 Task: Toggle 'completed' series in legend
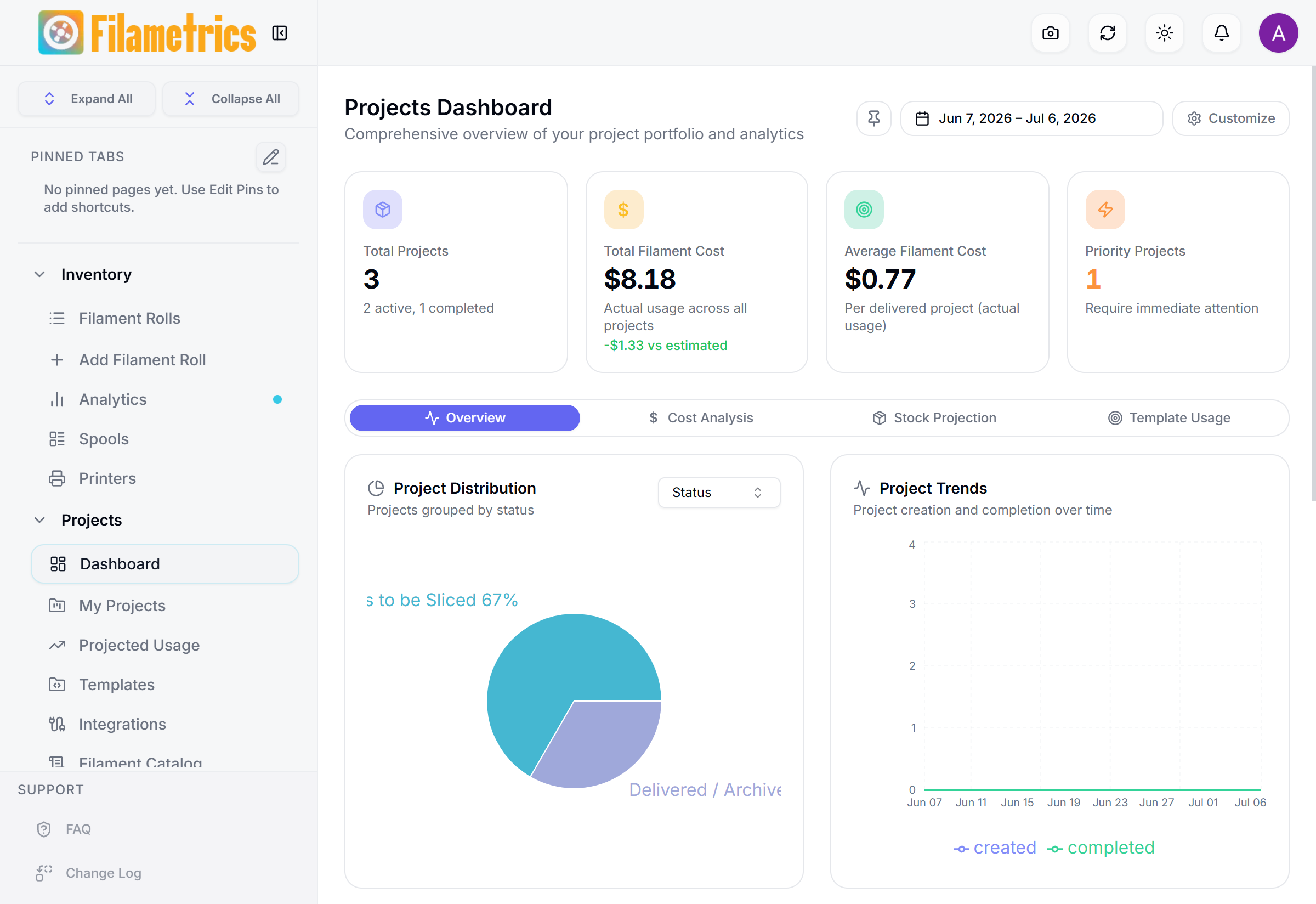click(1101, 848)
